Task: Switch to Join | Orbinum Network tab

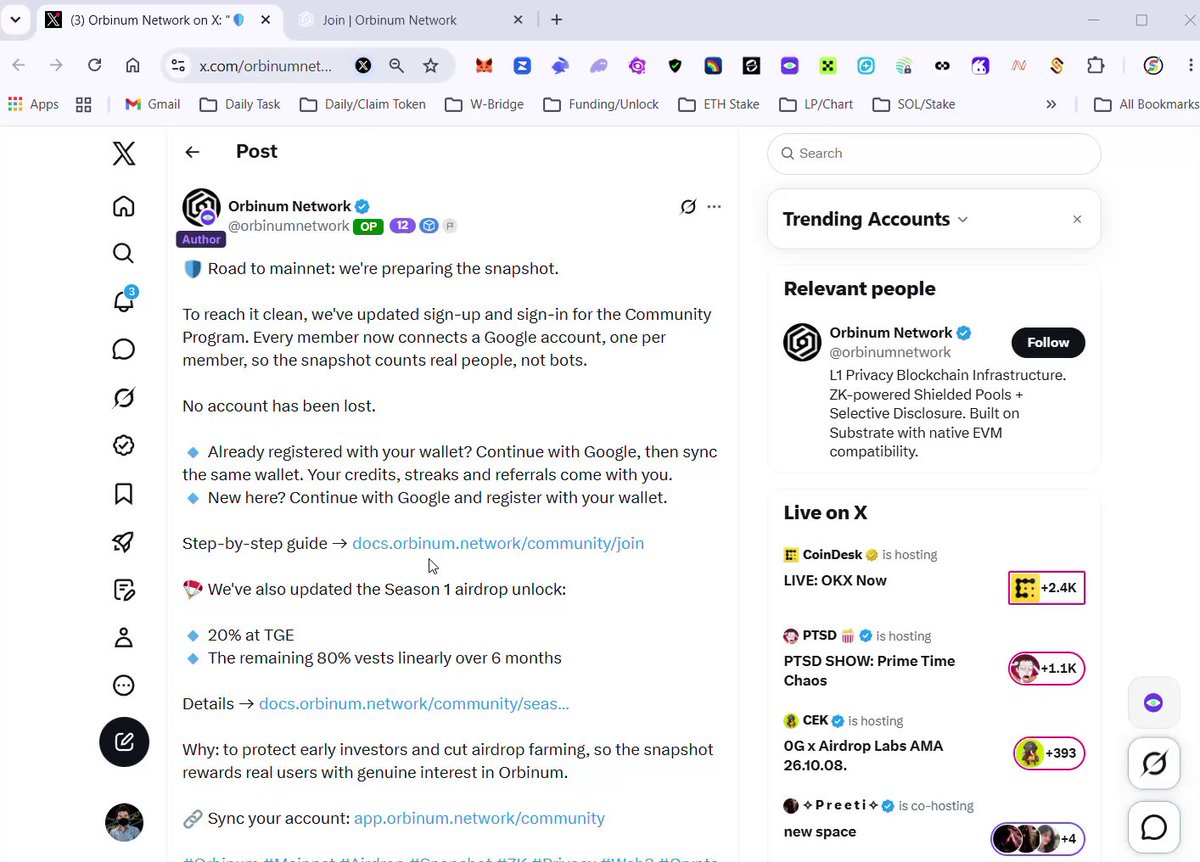Action: coord(390,20)
